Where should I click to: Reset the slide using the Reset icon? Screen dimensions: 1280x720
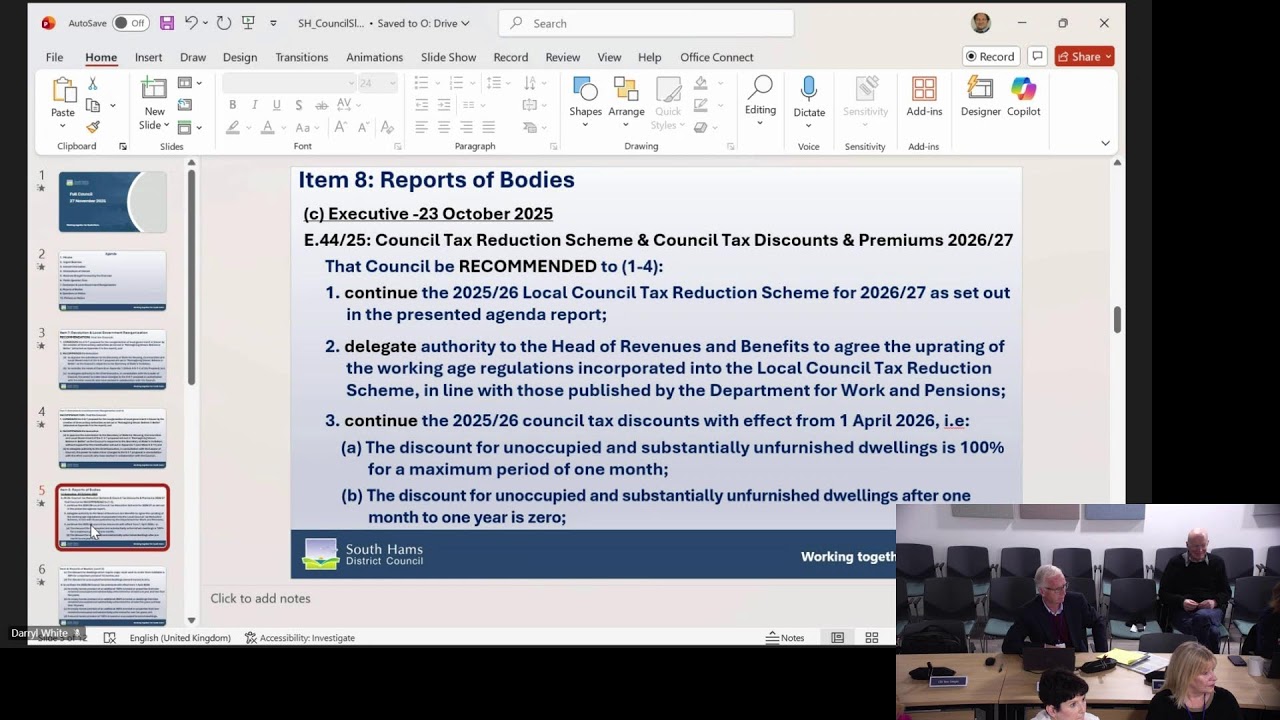[185, 105]
